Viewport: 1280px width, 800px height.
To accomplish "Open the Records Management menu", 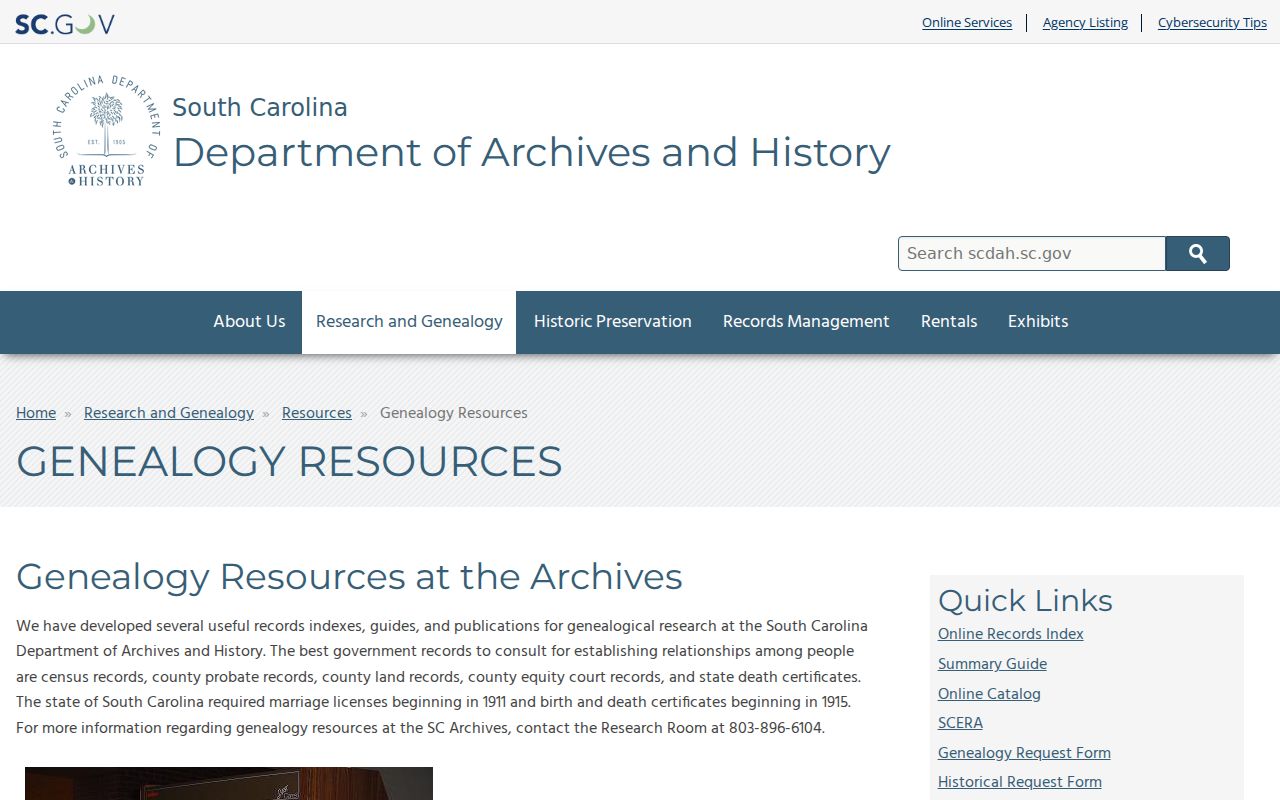I will pyautogui.click(x=806, y=322).
